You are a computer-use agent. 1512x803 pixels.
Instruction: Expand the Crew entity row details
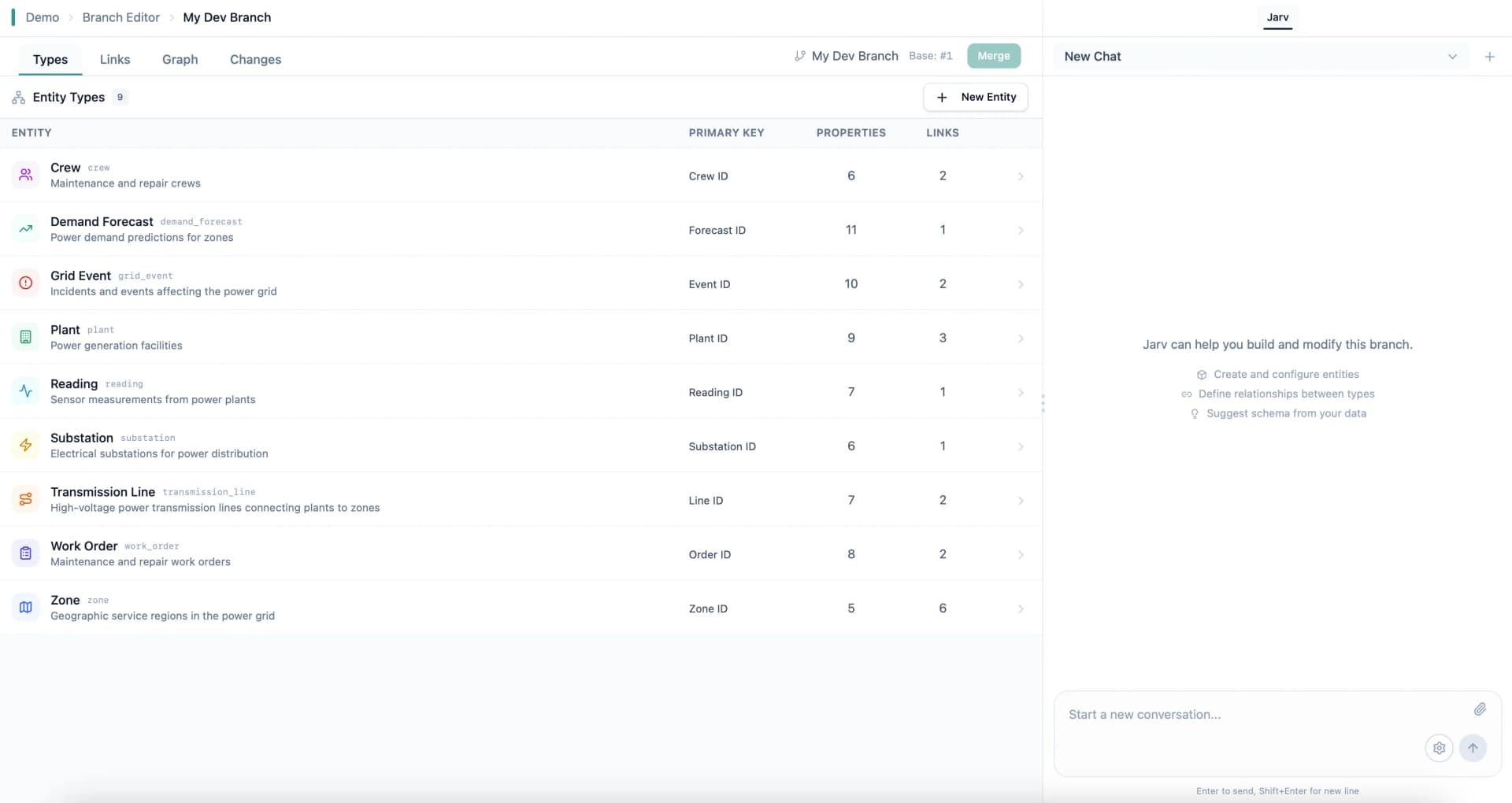1021,176
